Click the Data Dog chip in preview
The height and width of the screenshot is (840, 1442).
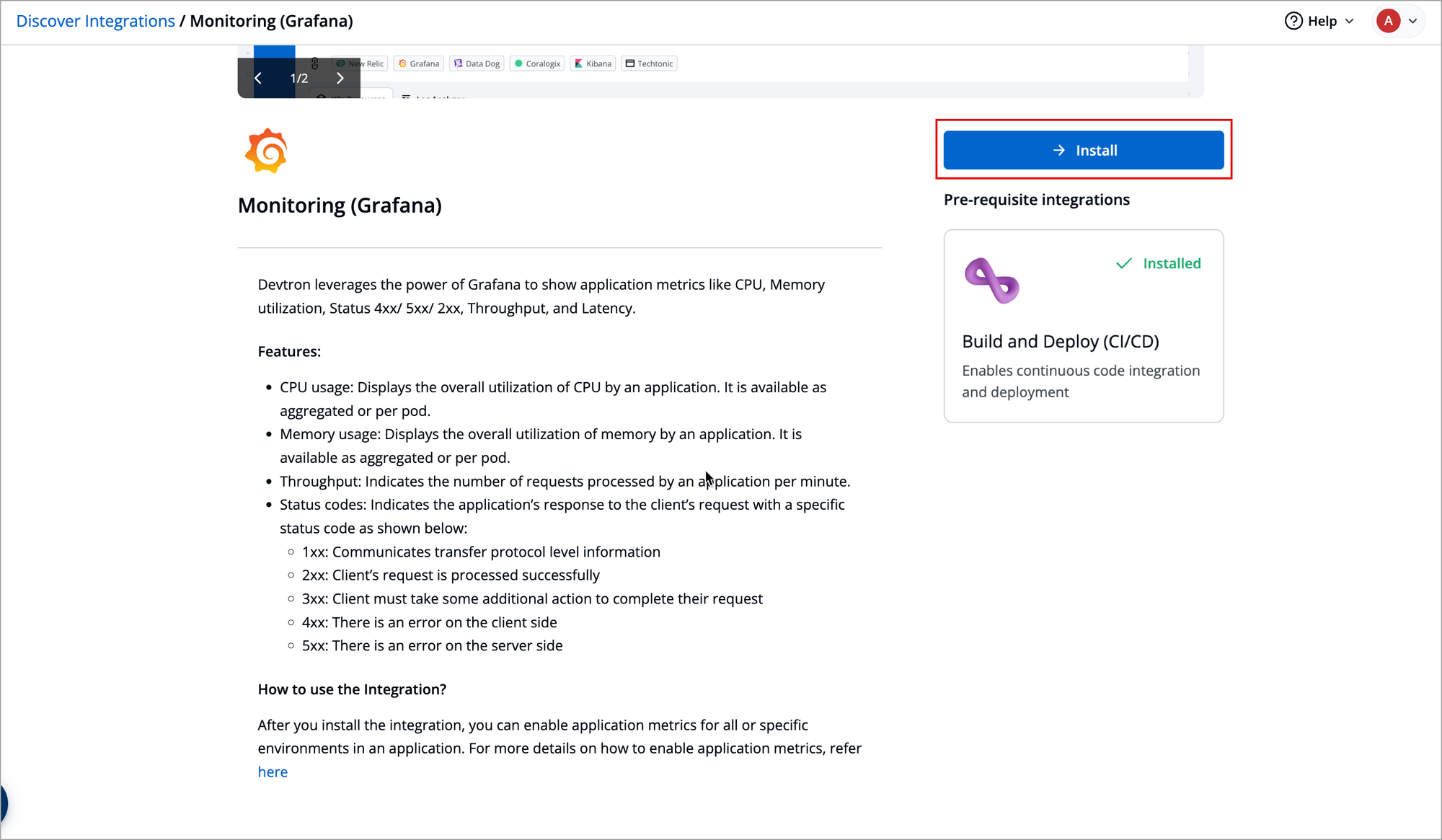click(477, 63)
